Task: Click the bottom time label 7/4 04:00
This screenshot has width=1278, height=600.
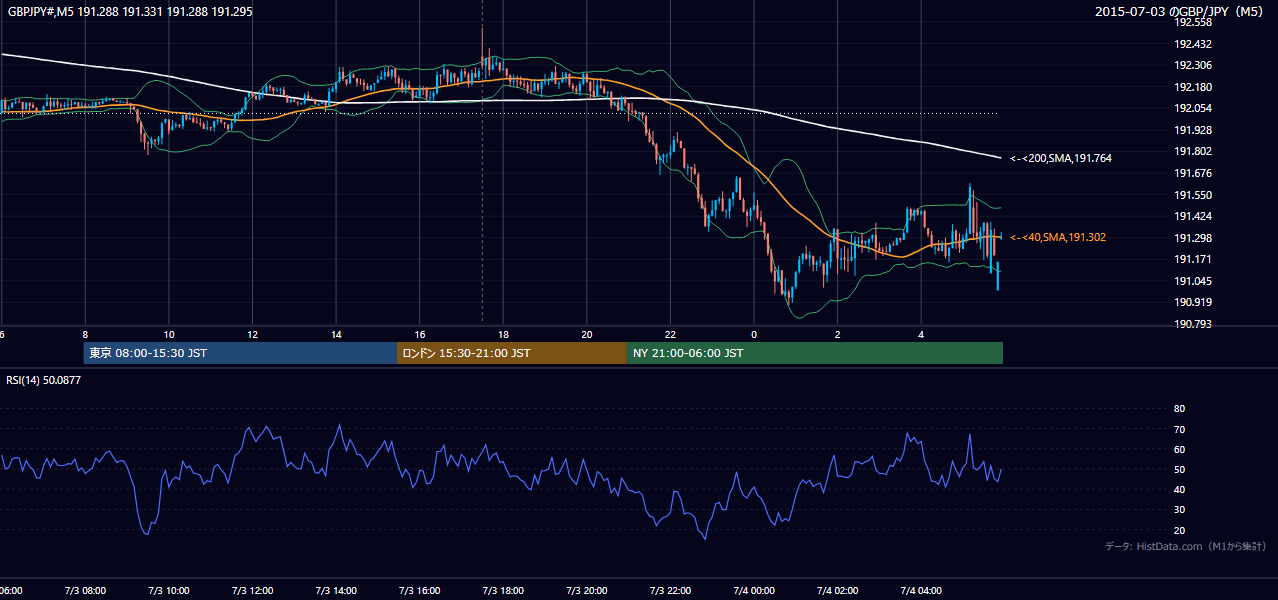Action: coord(921,591)
